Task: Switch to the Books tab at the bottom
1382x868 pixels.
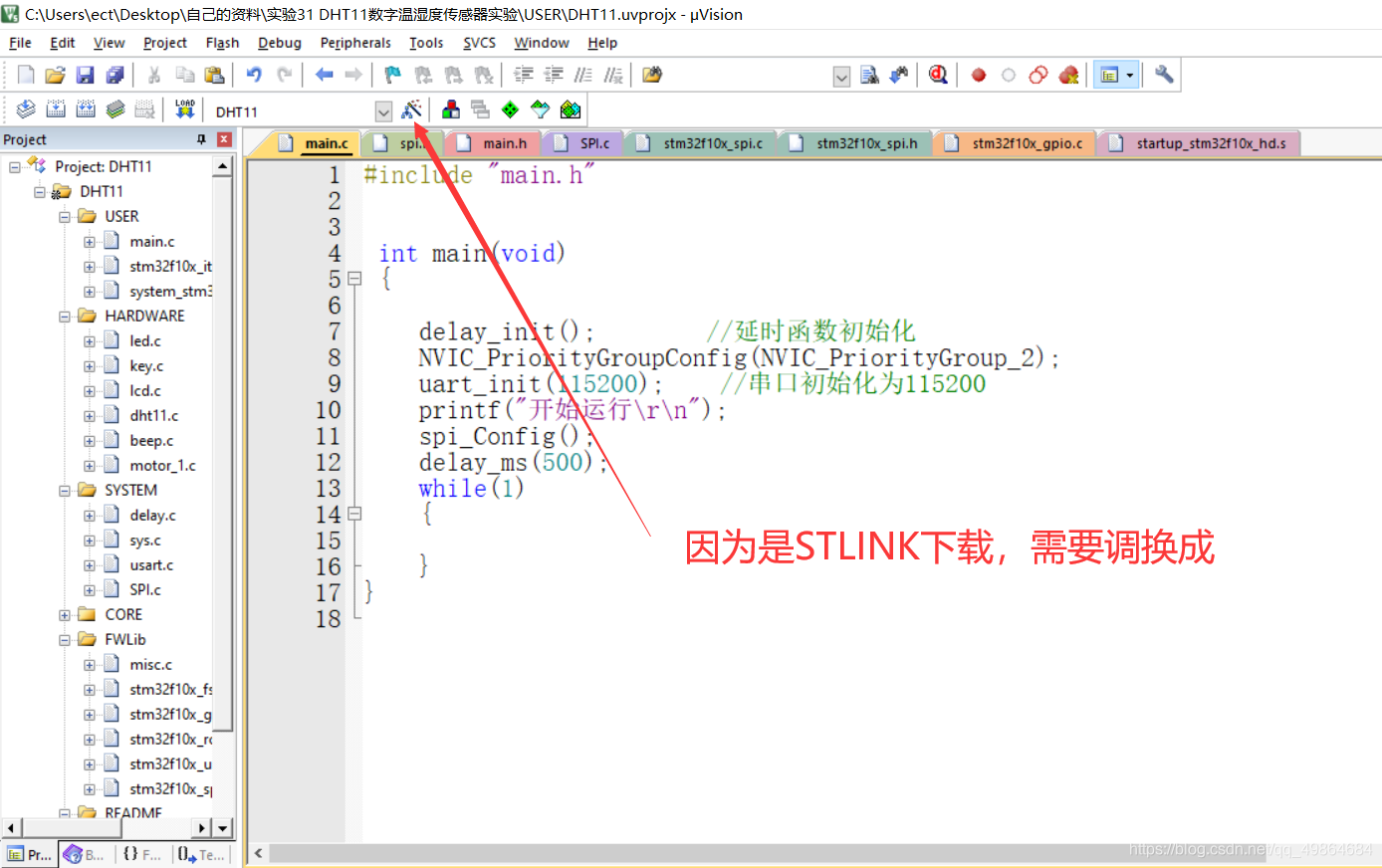Action: pos(86,854)
